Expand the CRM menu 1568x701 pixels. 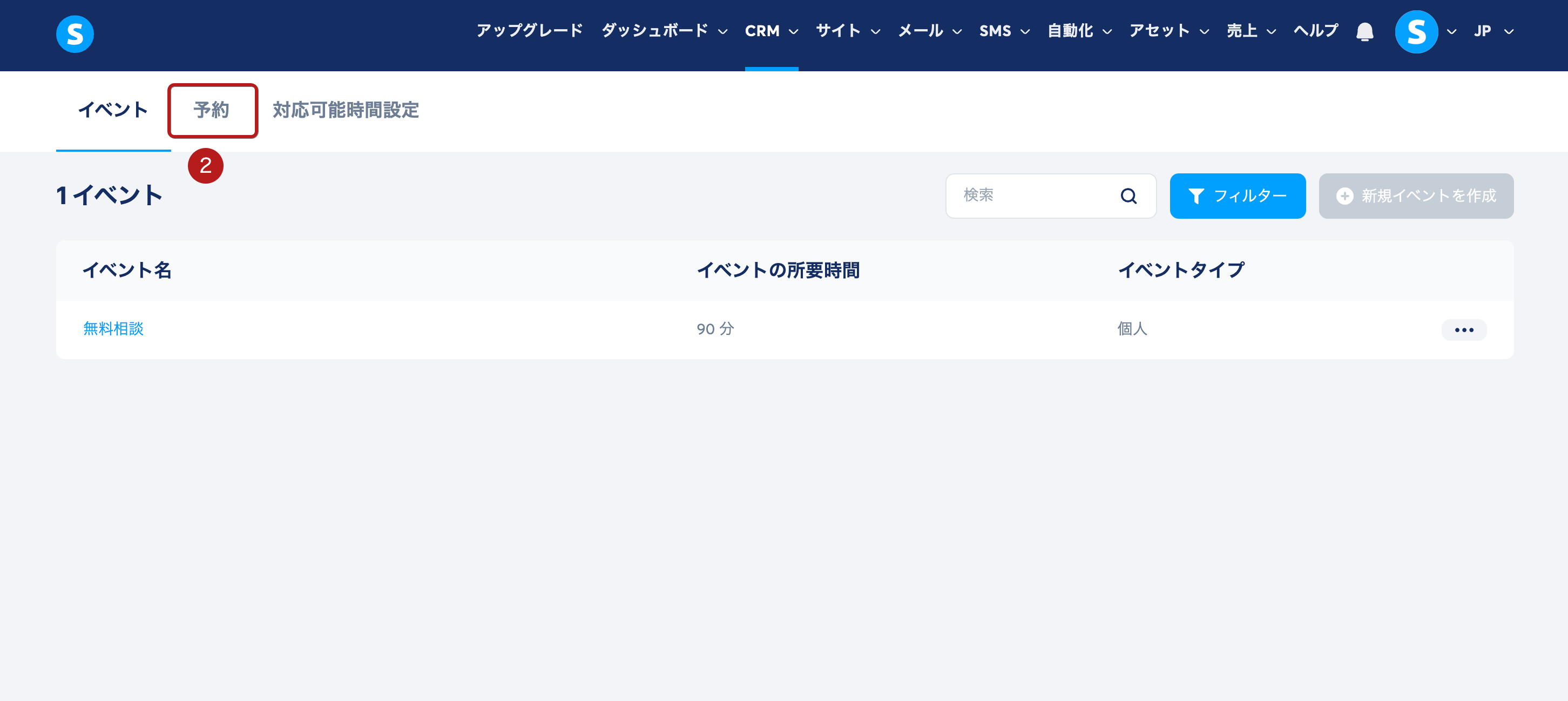[x=771, y=31]
